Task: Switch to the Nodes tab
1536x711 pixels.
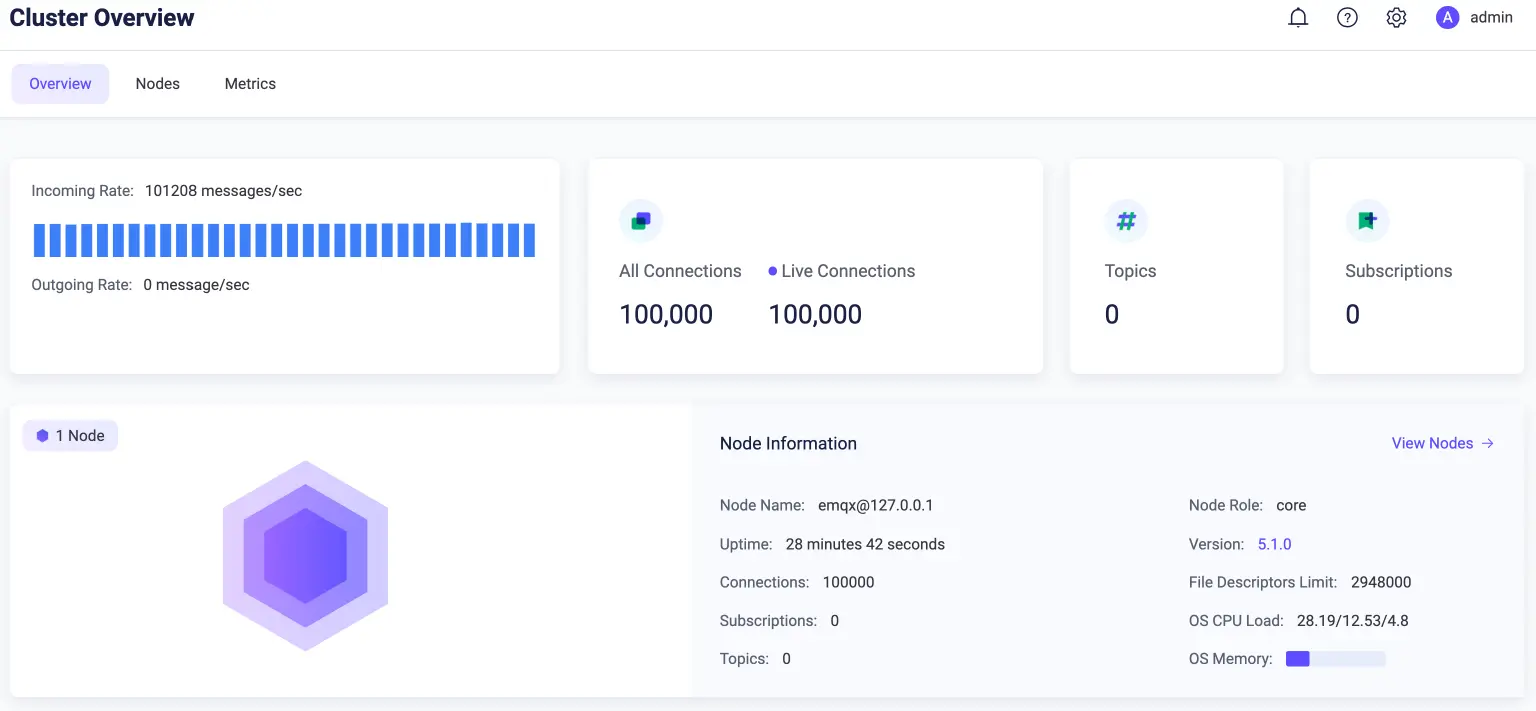Action: [x=157, y=83]
